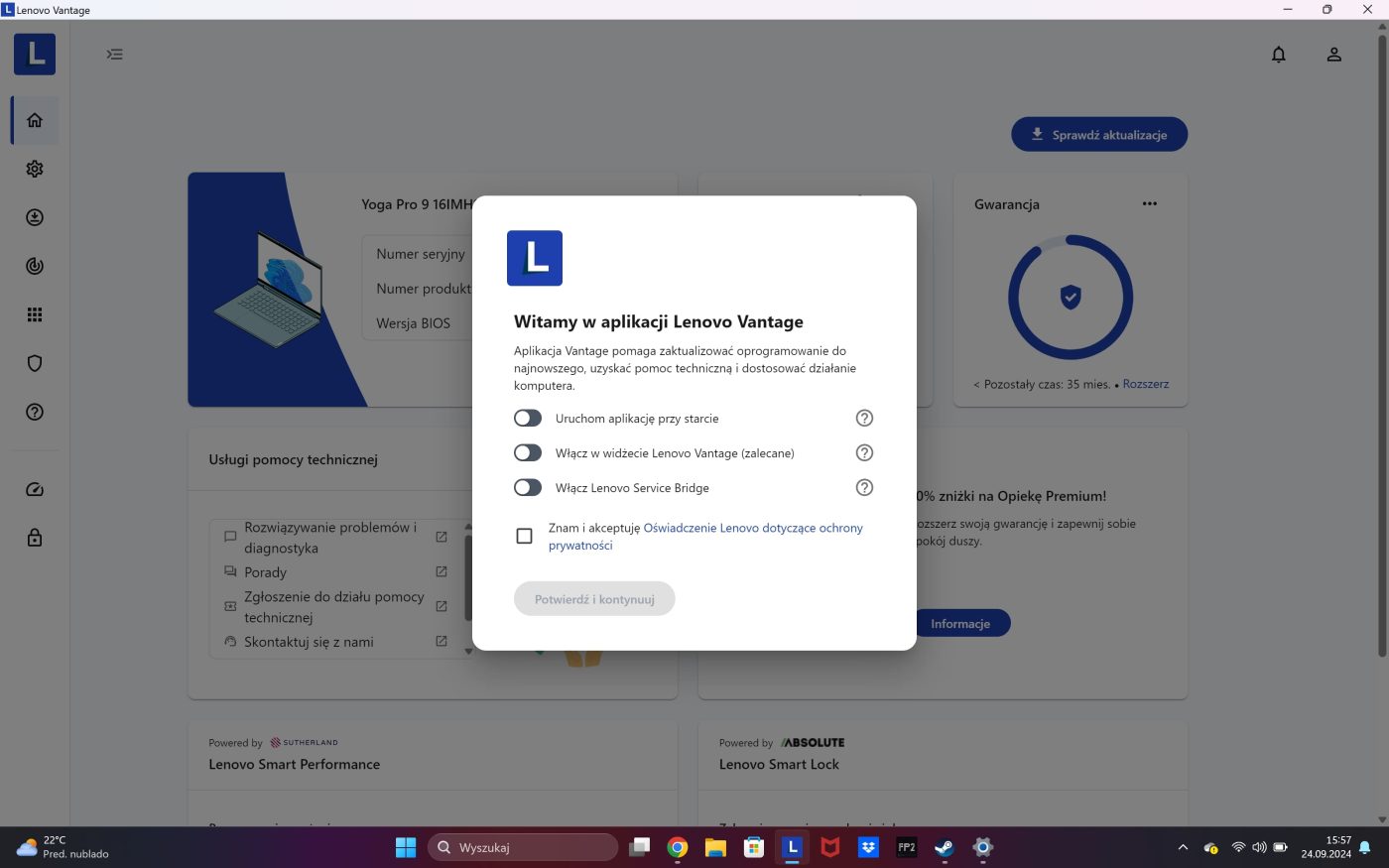The width and height of the screenshot is (1389, 868).
Task: Open Task View from the taskbar
Action: 640,847
